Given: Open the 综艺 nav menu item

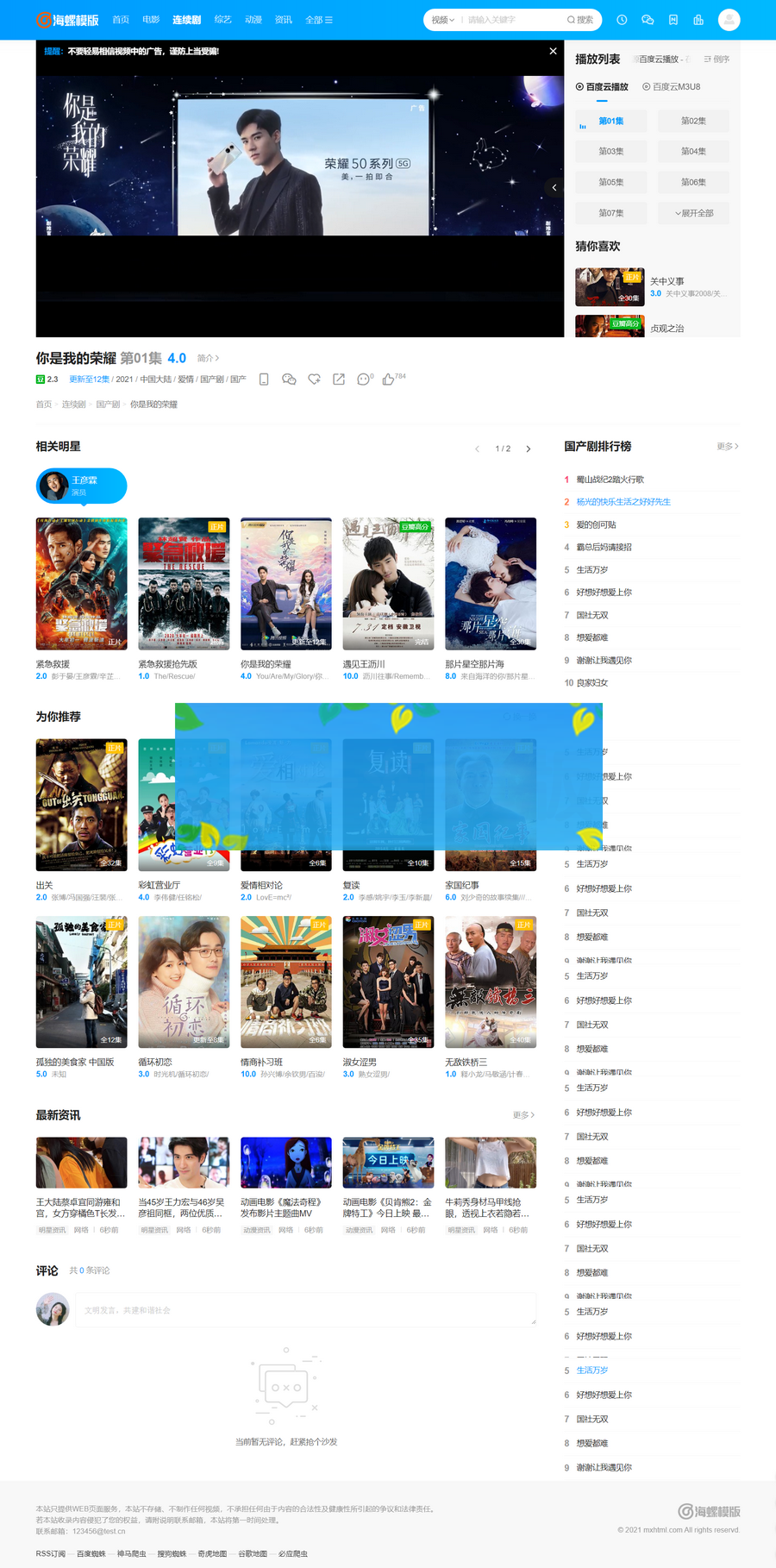Looking at the screenshot, I should [x=222, y=20].
